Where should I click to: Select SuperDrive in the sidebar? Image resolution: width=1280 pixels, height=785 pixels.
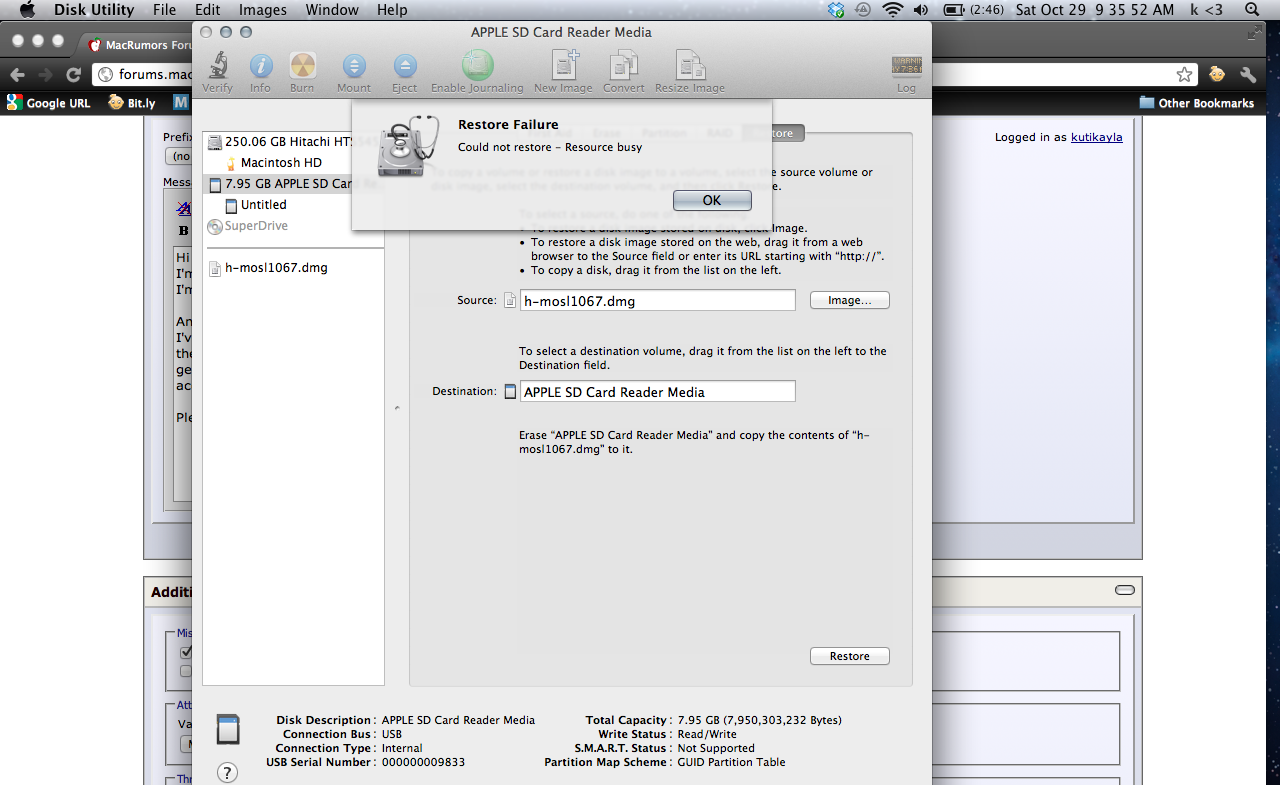[247, 225]
